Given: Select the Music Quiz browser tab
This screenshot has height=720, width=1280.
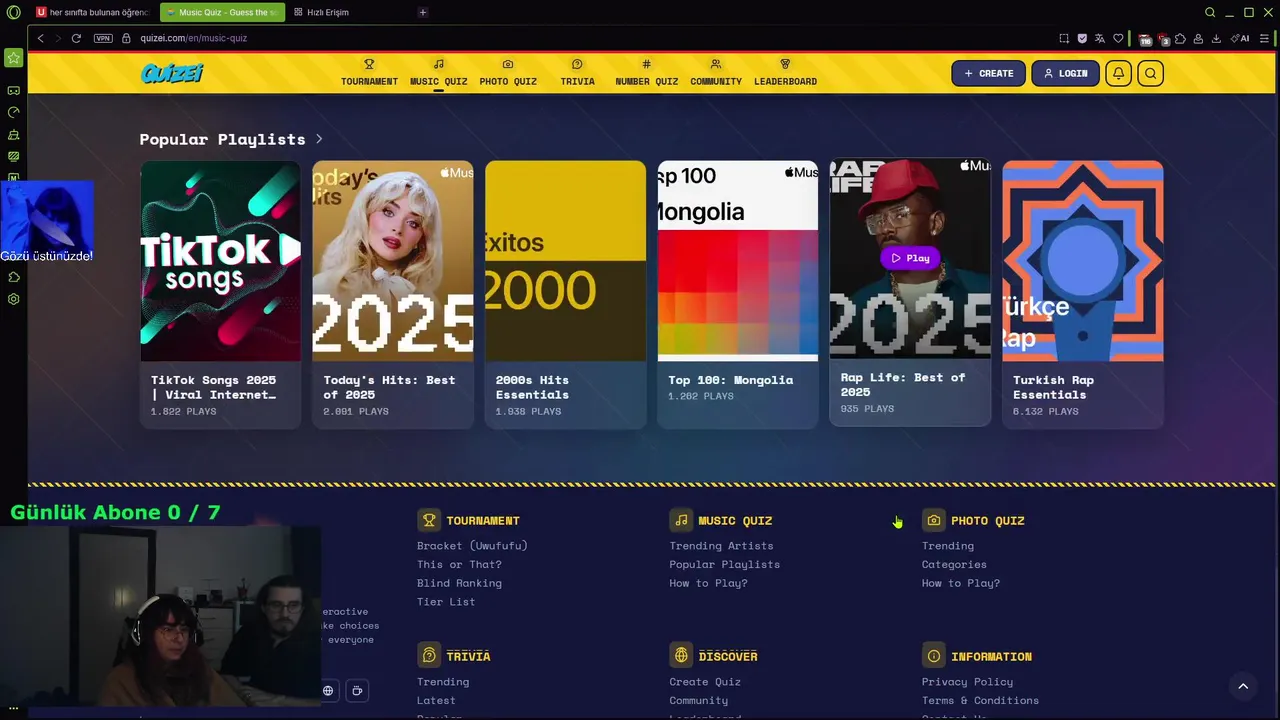Looking at the screenshot, I should [x=222, y=12].
